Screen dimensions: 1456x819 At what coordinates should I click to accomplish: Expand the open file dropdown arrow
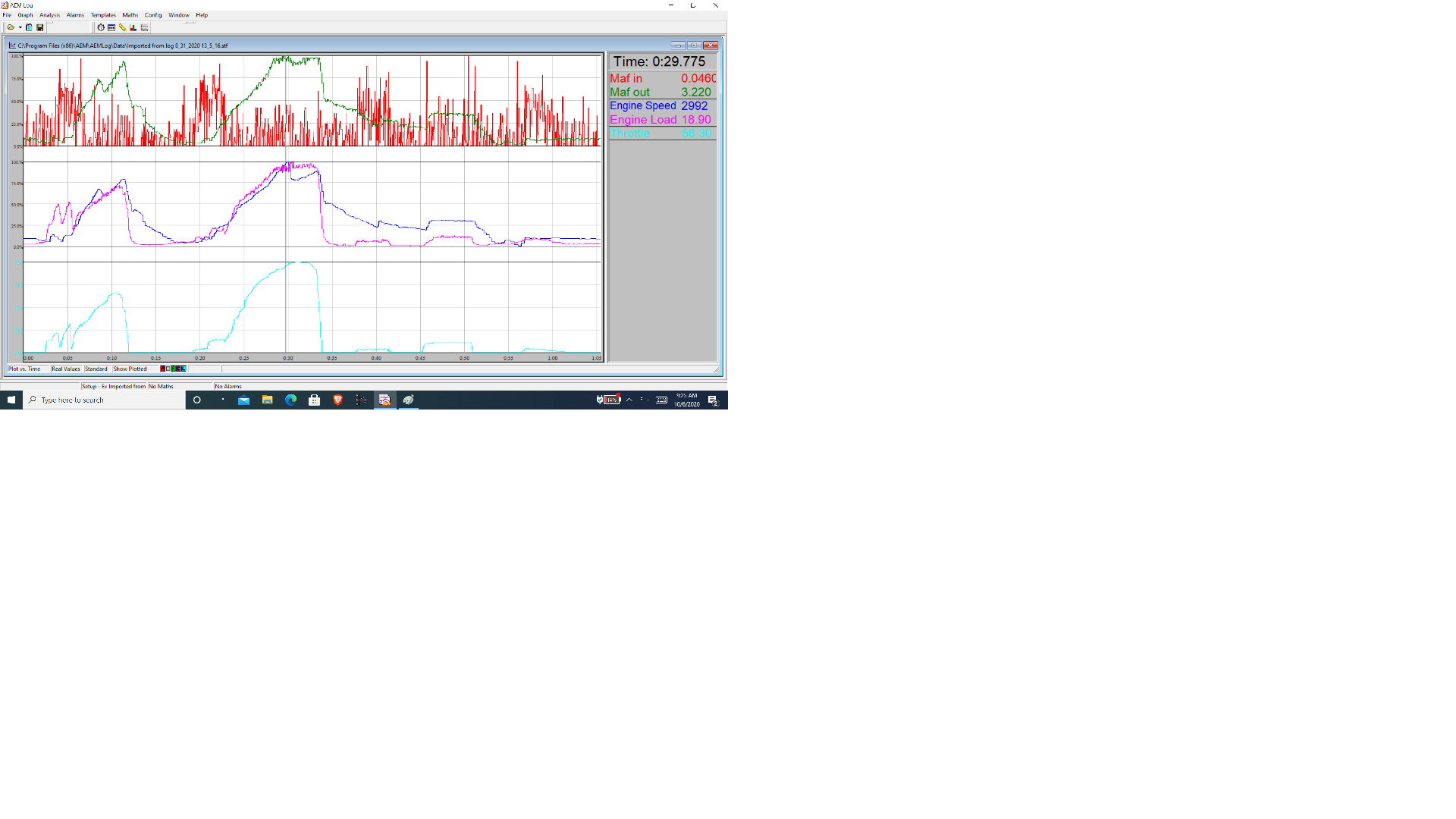[20, 27]
